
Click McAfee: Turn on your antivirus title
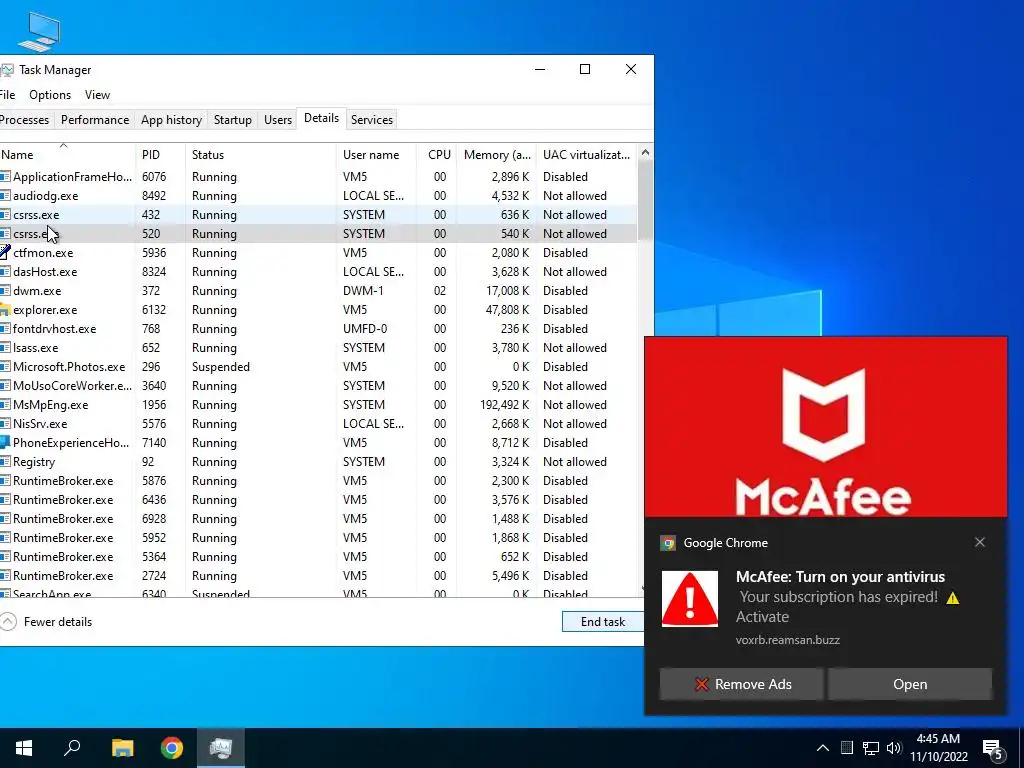click(840, 577)
